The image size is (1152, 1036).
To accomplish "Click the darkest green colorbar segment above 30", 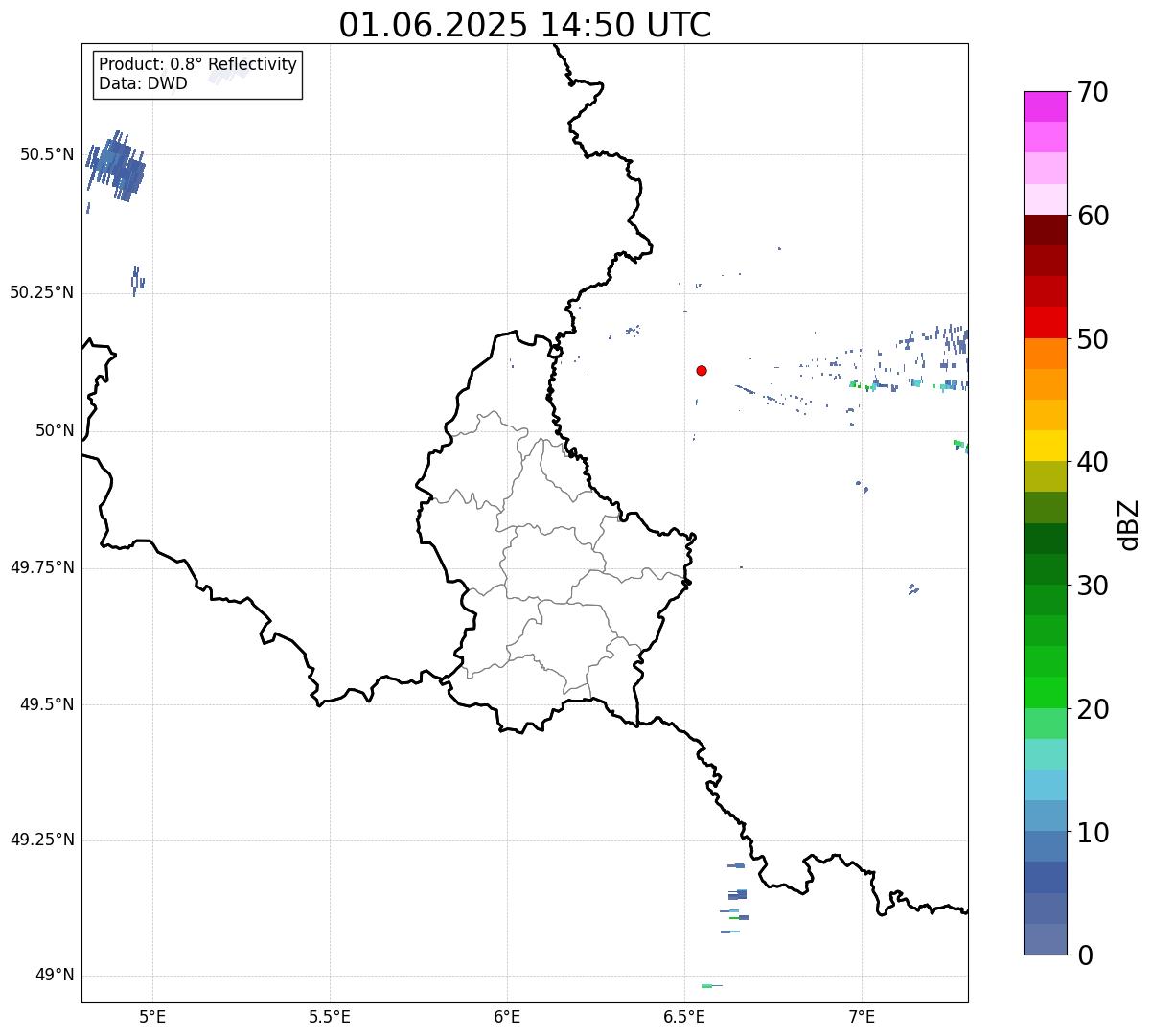I will point(1046,539).
